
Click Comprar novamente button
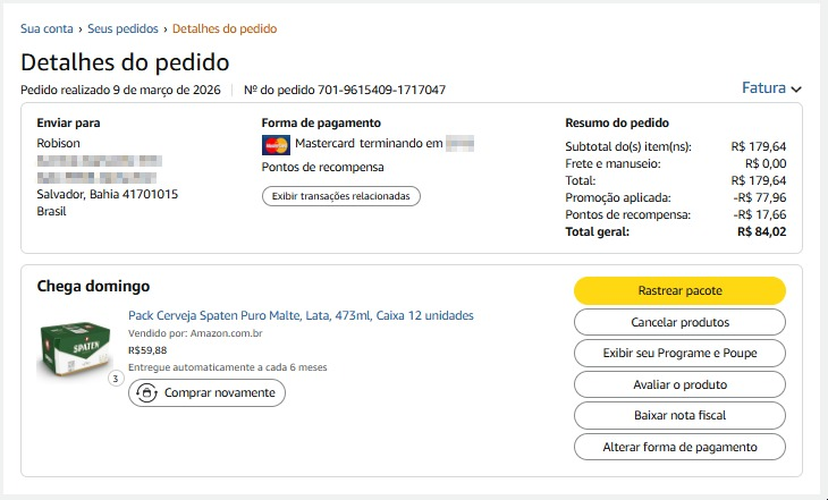click(x=207, y=393)
